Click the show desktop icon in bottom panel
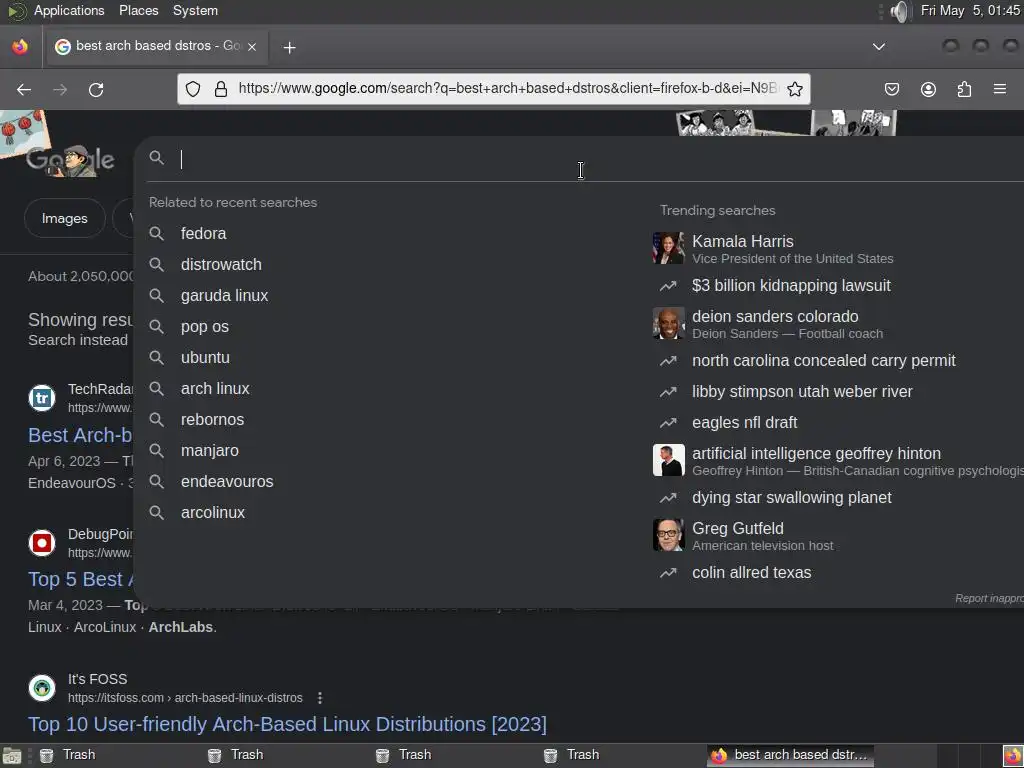1024x768 pixels. (x=12, y=756)
